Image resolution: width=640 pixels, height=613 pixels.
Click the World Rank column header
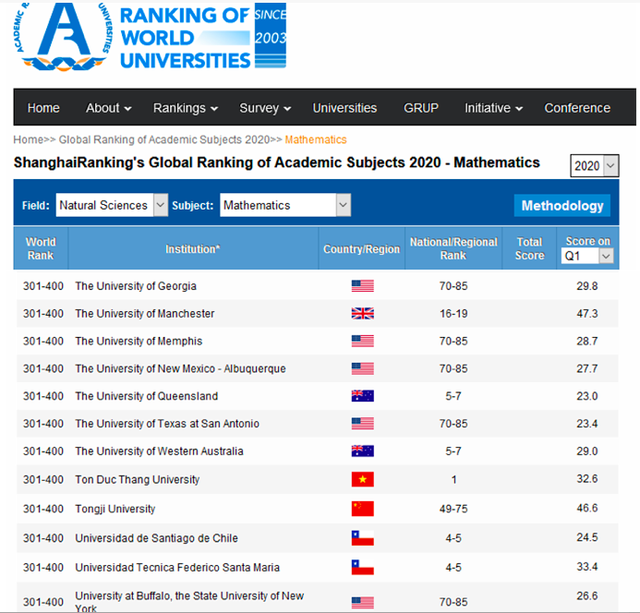(40, 249)
